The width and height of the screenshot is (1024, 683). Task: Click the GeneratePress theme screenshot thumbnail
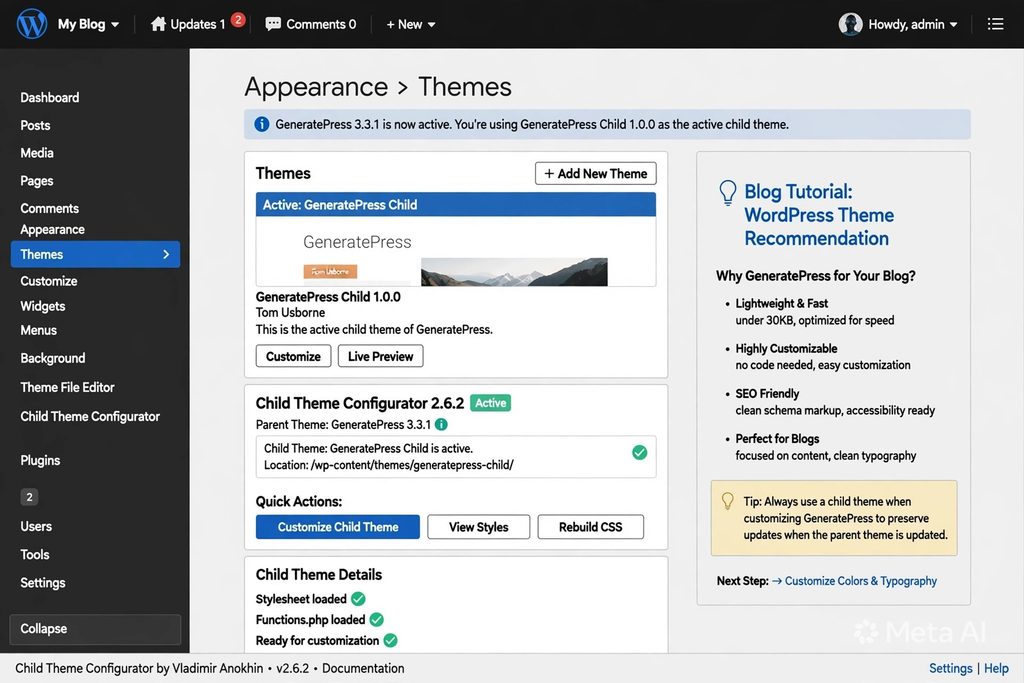[x=456, y=251]
